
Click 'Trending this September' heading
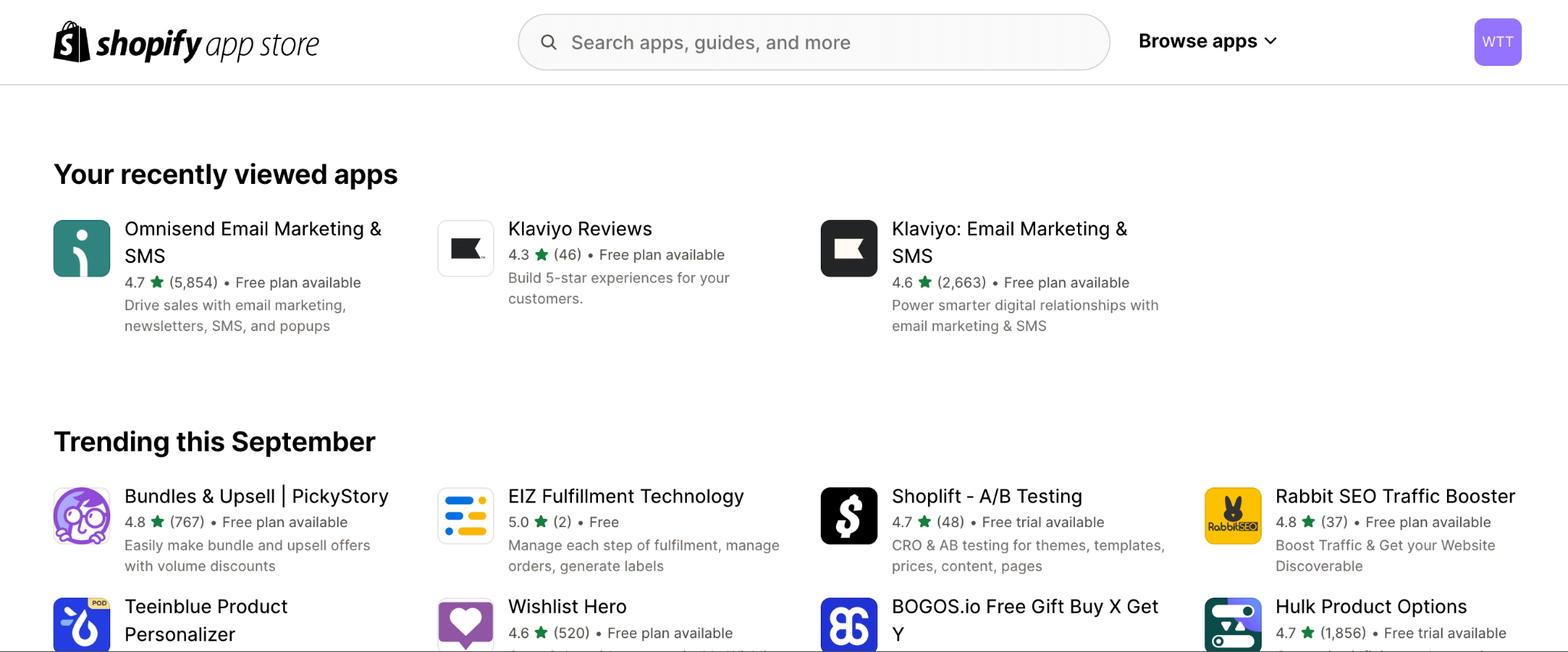214,442
